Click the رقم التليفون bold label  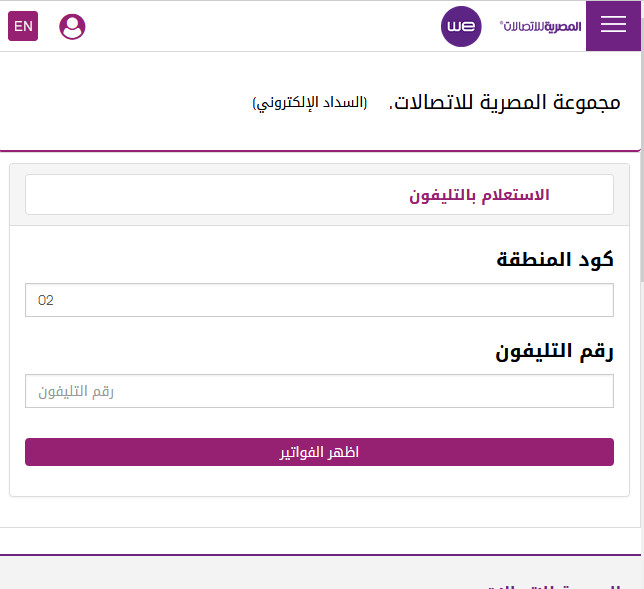[x=554, y=351]
